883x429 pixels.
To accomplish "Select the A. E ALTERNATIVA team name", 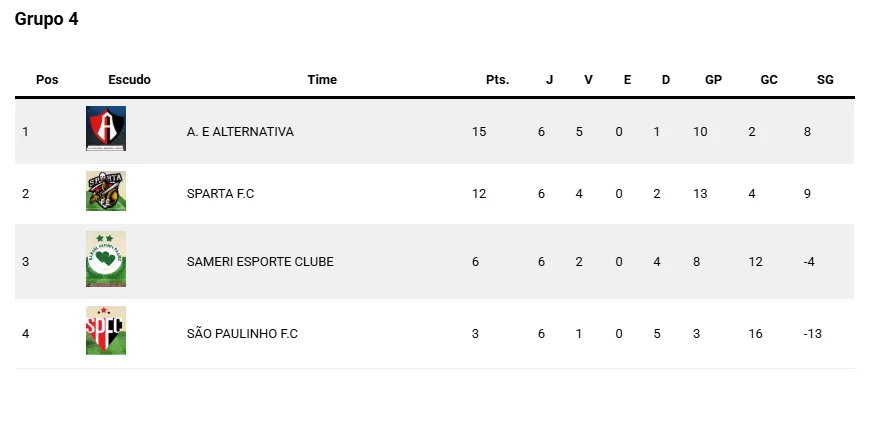I will [240, 132].
